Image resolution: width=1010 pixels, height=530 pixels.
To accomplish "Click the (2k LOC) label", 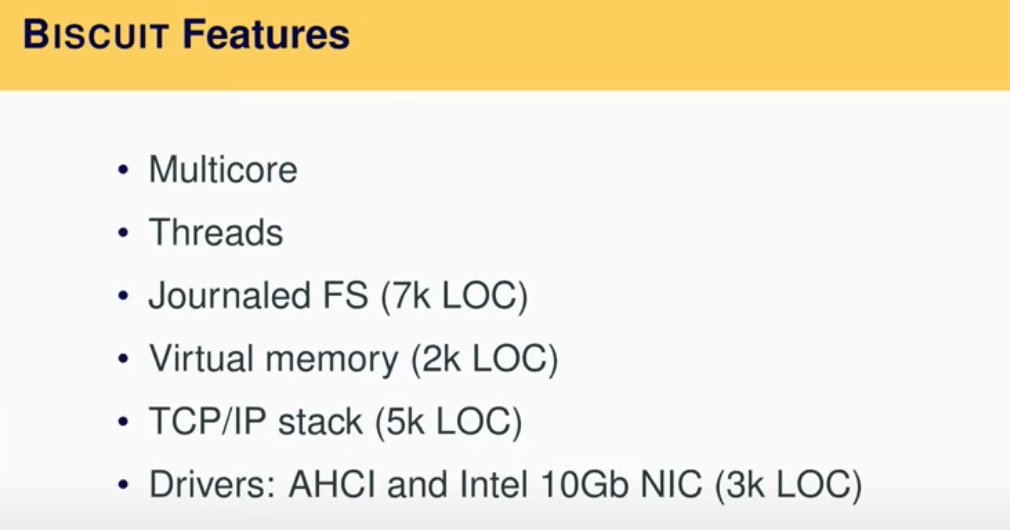I will (484, 359).
